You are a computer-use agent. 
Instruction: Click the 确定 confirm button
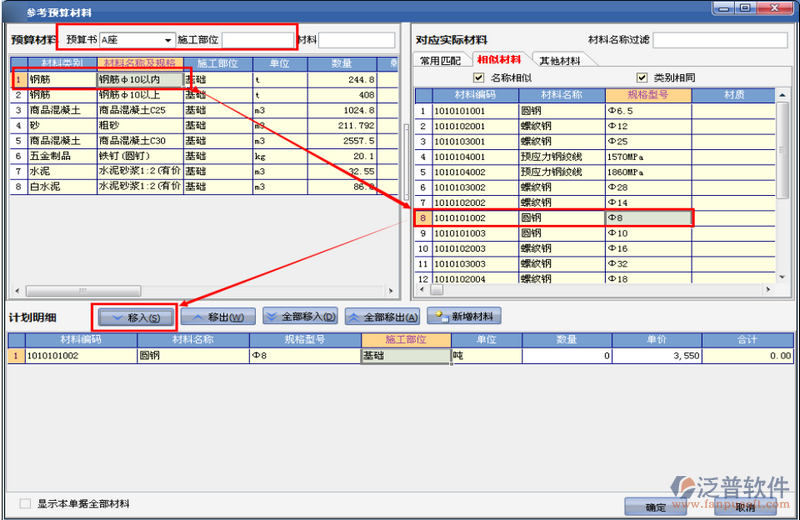657,506
